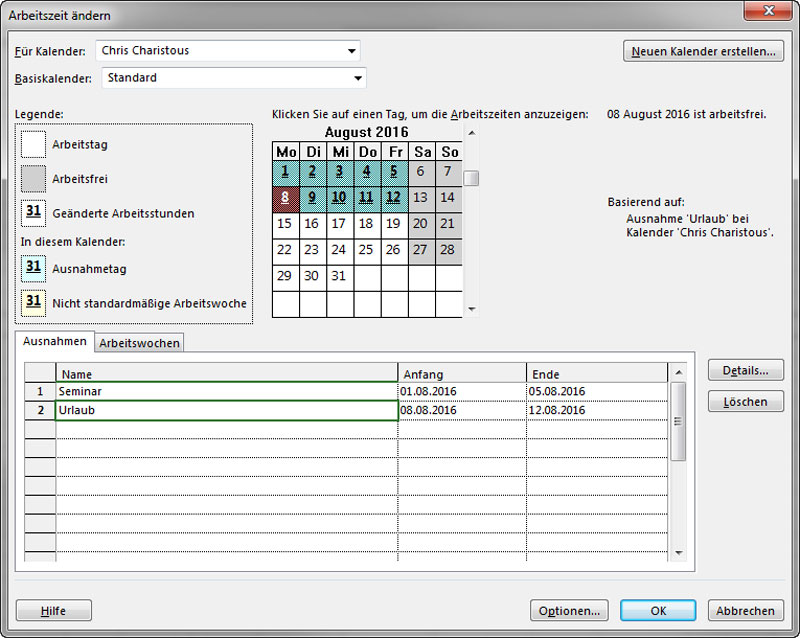Select the Ausnahmen tab

pos(55,342)
